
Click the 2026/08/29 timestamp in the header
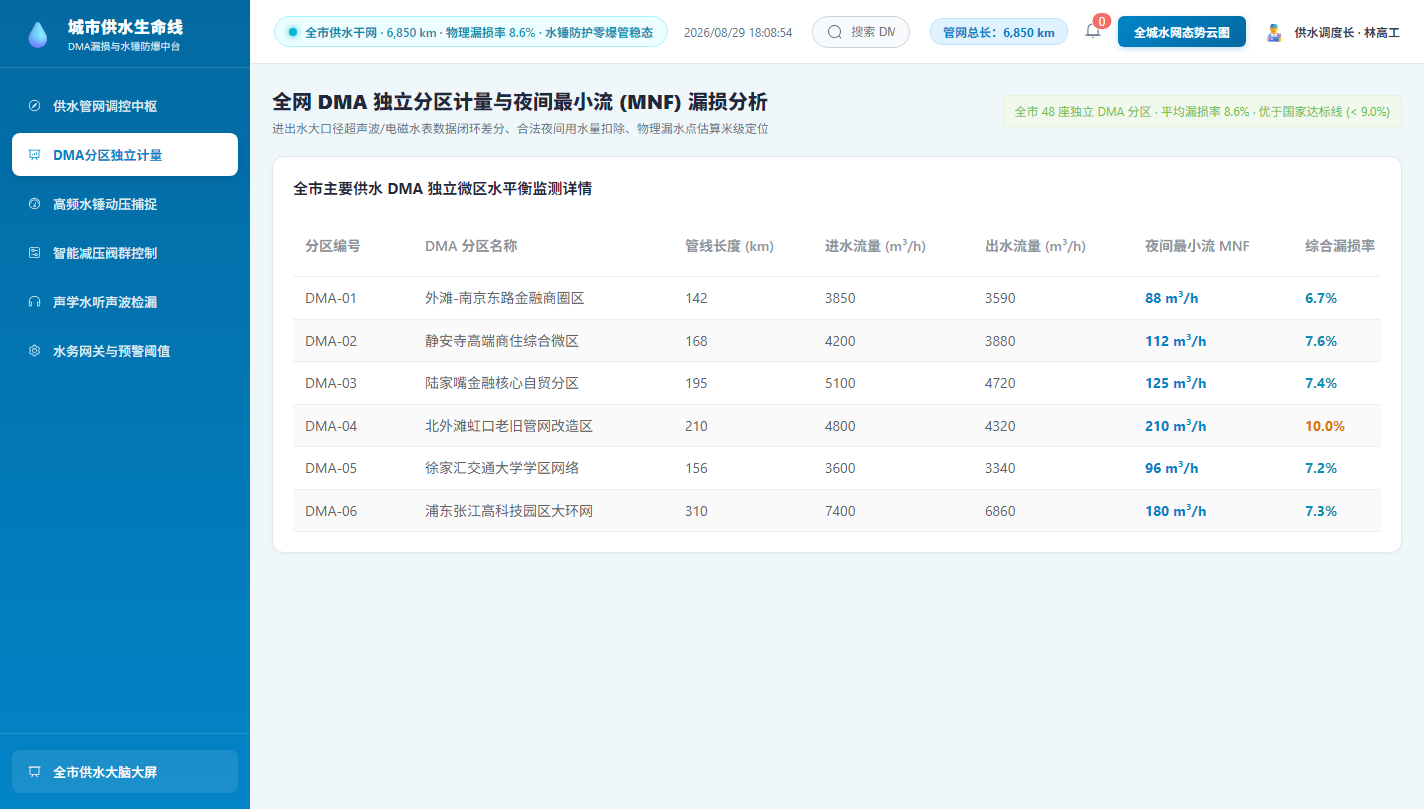[738, 33]
